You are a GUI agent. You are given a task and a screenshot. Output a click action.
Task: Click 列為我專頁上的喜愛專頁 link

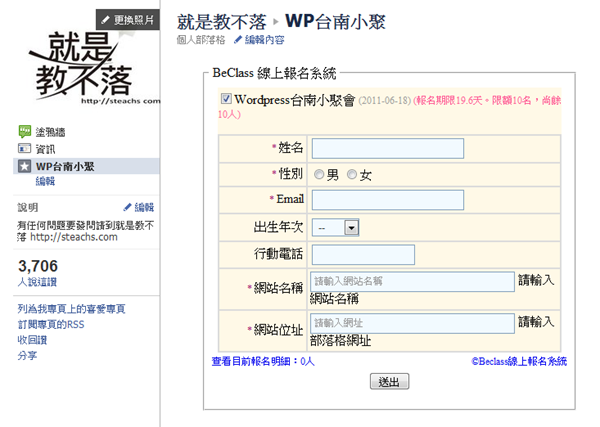click(72, 309)
